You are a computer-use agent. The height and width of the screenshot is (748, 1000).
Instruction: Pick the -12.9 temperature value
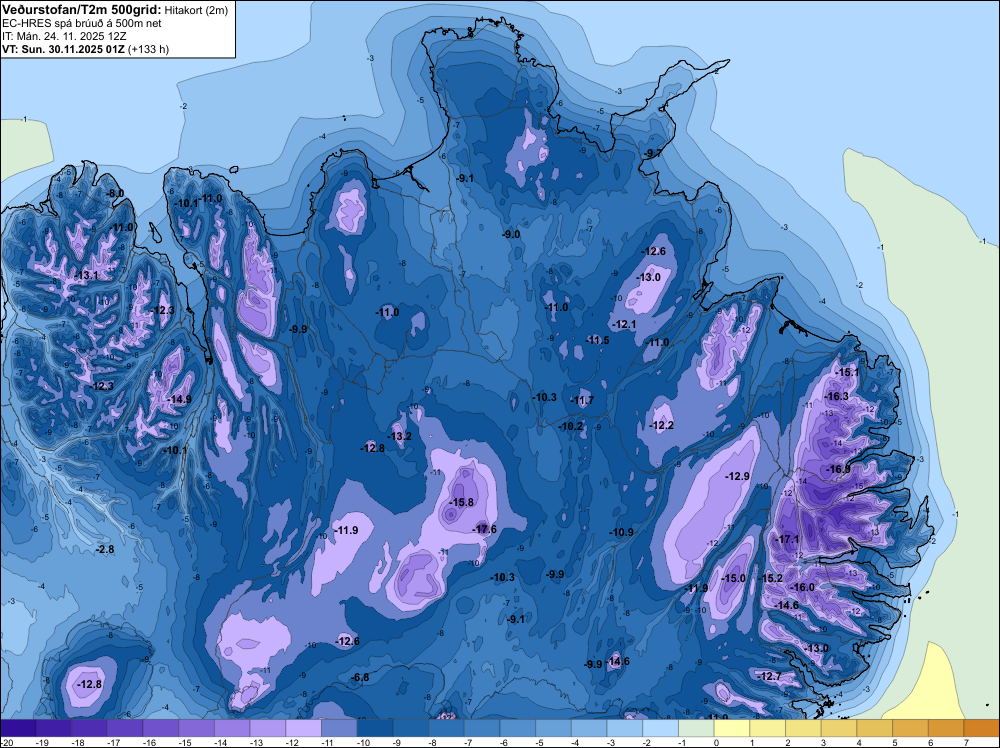[x=738, y=476]
